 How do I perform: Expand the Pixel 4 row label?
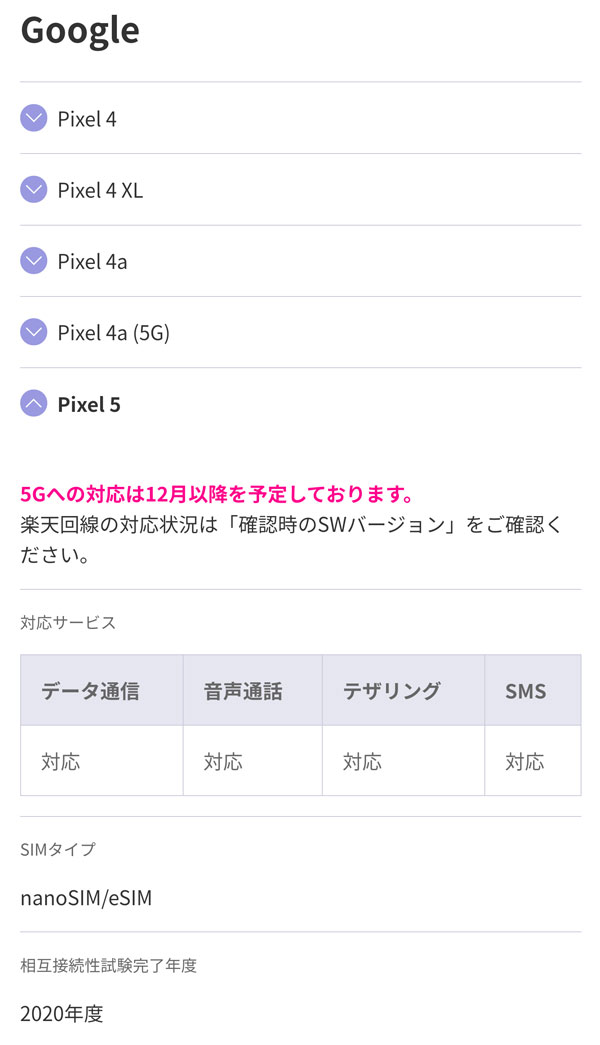87,119
